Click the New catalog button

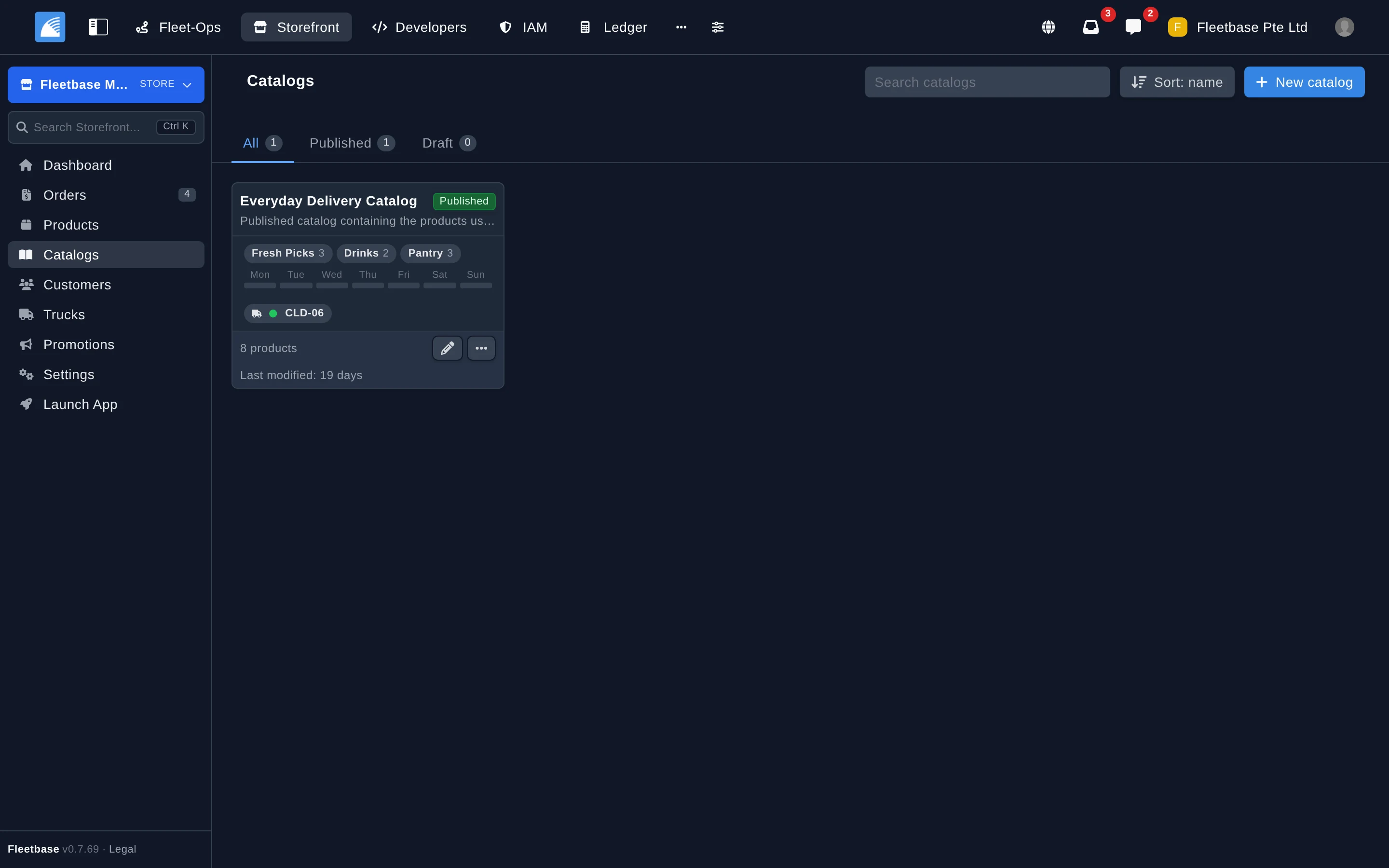click(1304, 82)
